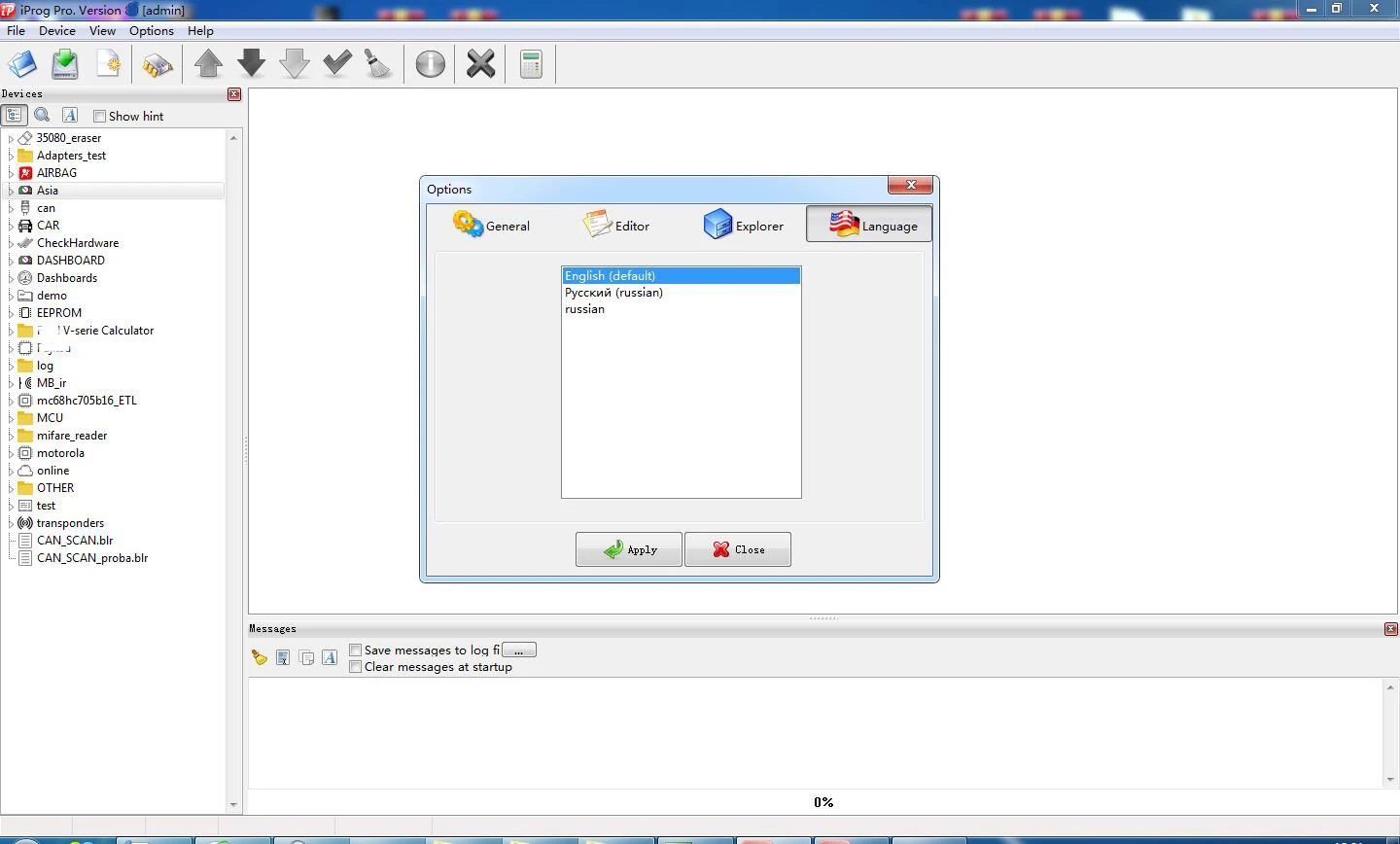Select the Asia tree item

(48, 191)
